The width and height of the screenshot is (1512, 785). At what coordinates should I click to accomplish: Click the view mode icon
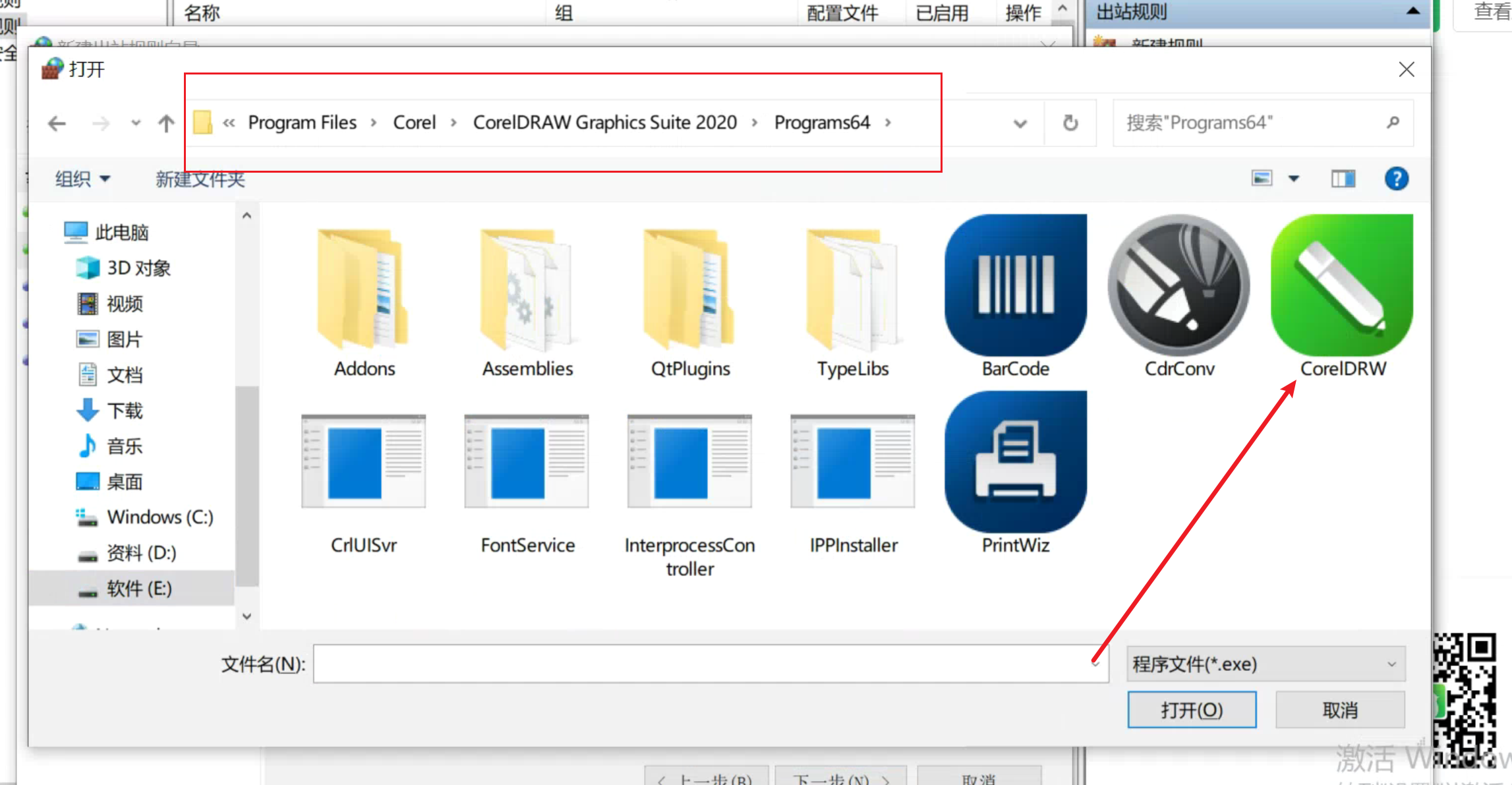click(1262, 179)
